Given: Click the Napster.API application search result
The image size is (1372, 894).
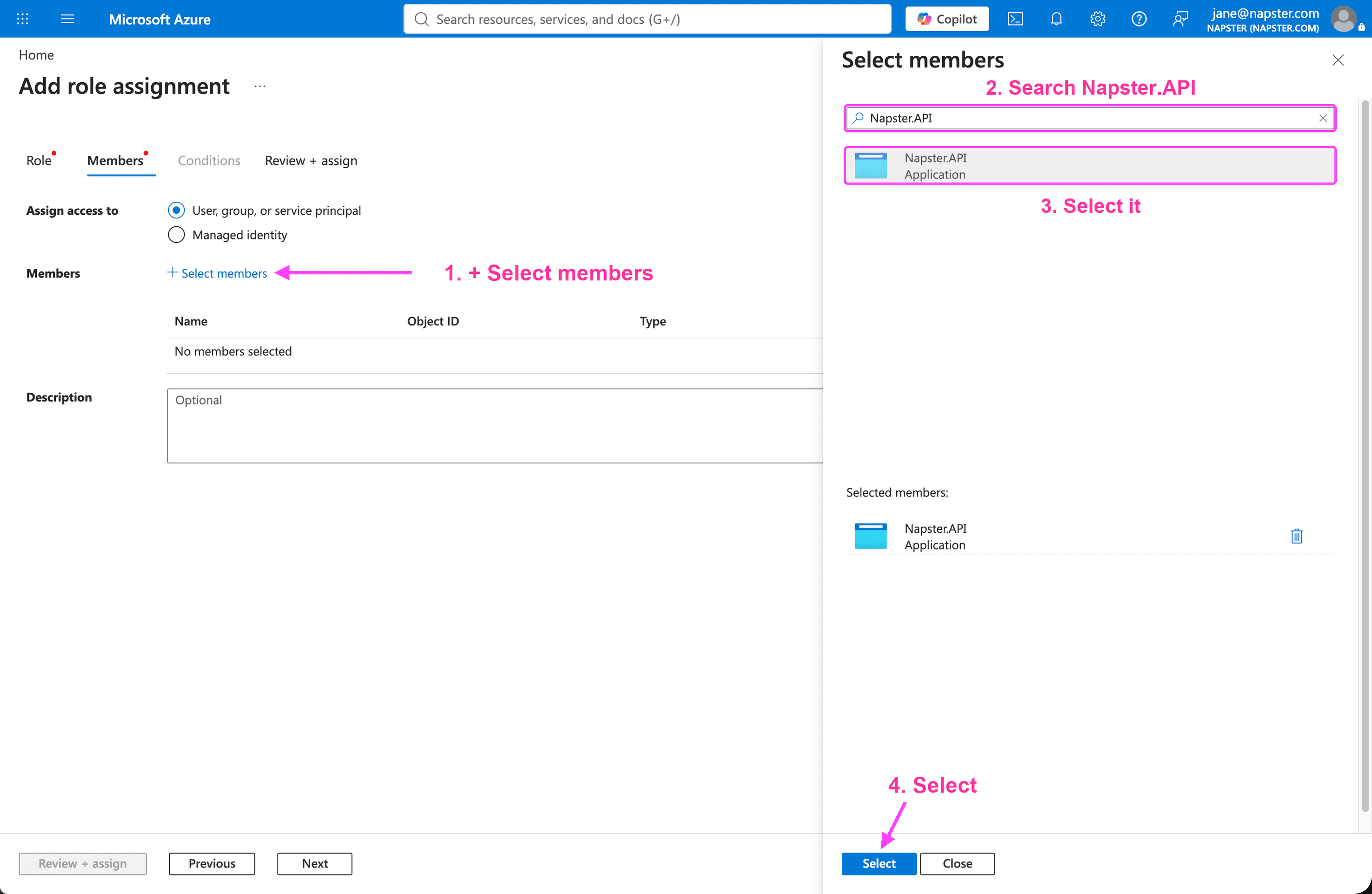Looking at the screenshot, I should 1090,166.
